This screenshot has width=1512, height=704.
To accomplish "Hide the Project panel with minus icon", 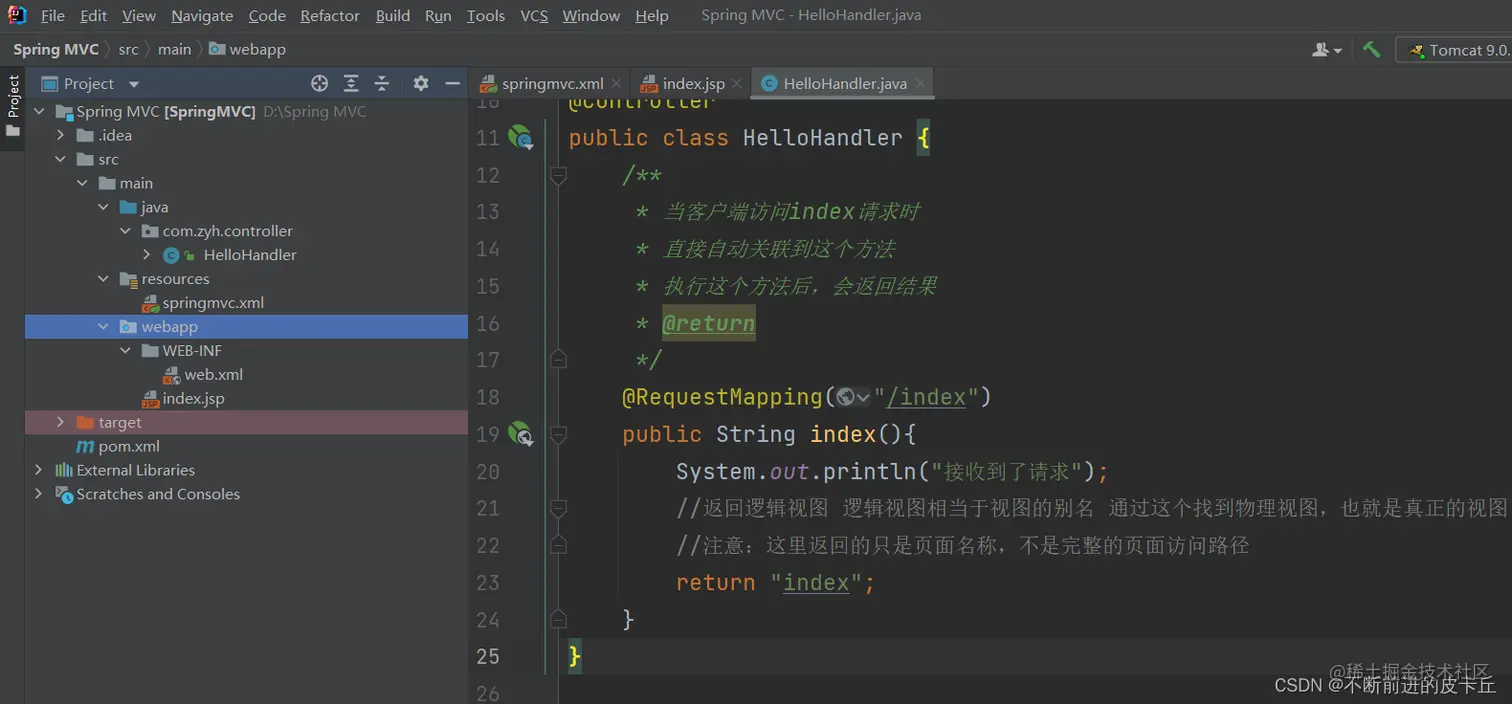I will [x=452, y=84].
